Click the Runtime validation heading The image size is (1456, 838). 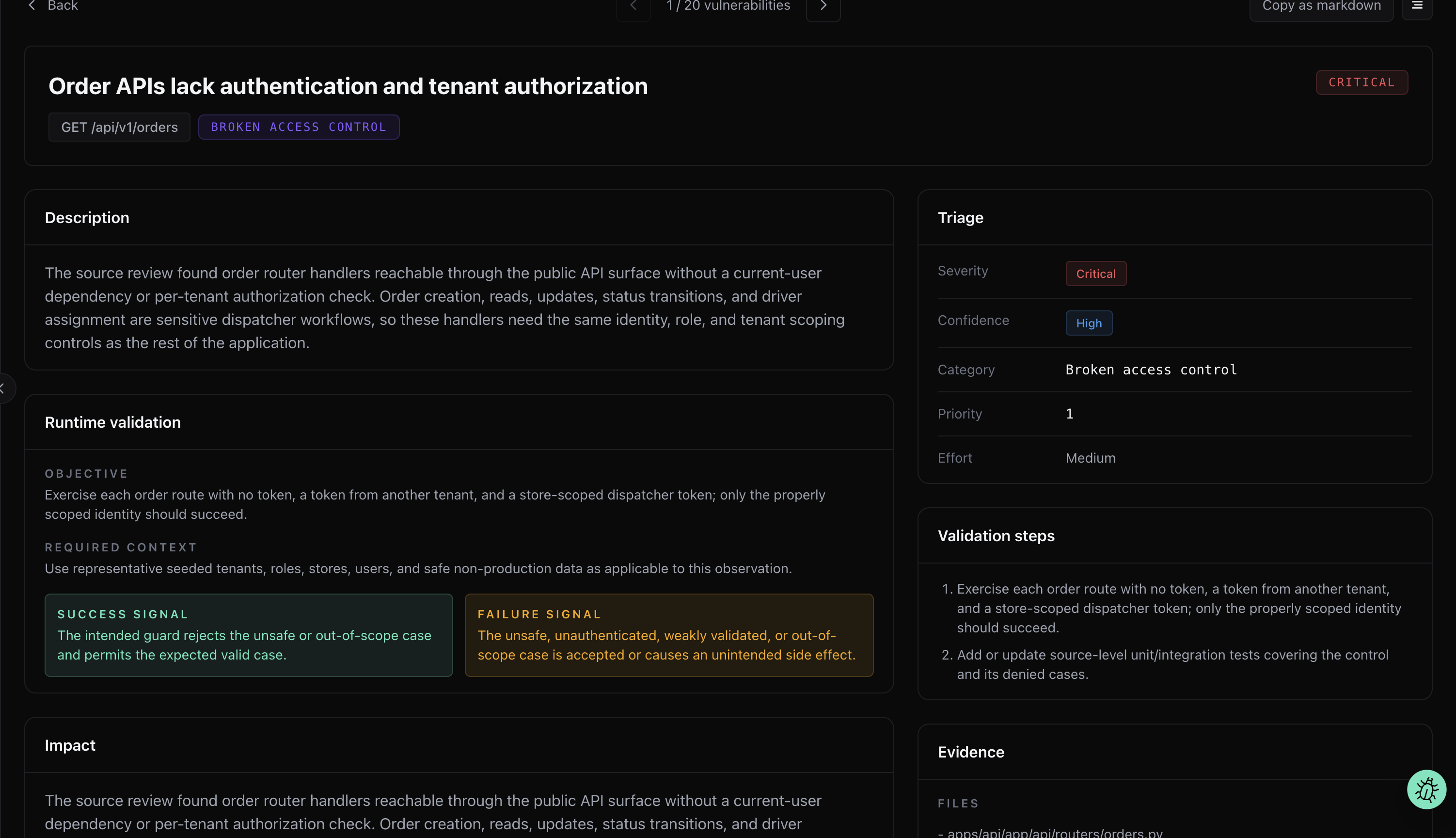113,422
